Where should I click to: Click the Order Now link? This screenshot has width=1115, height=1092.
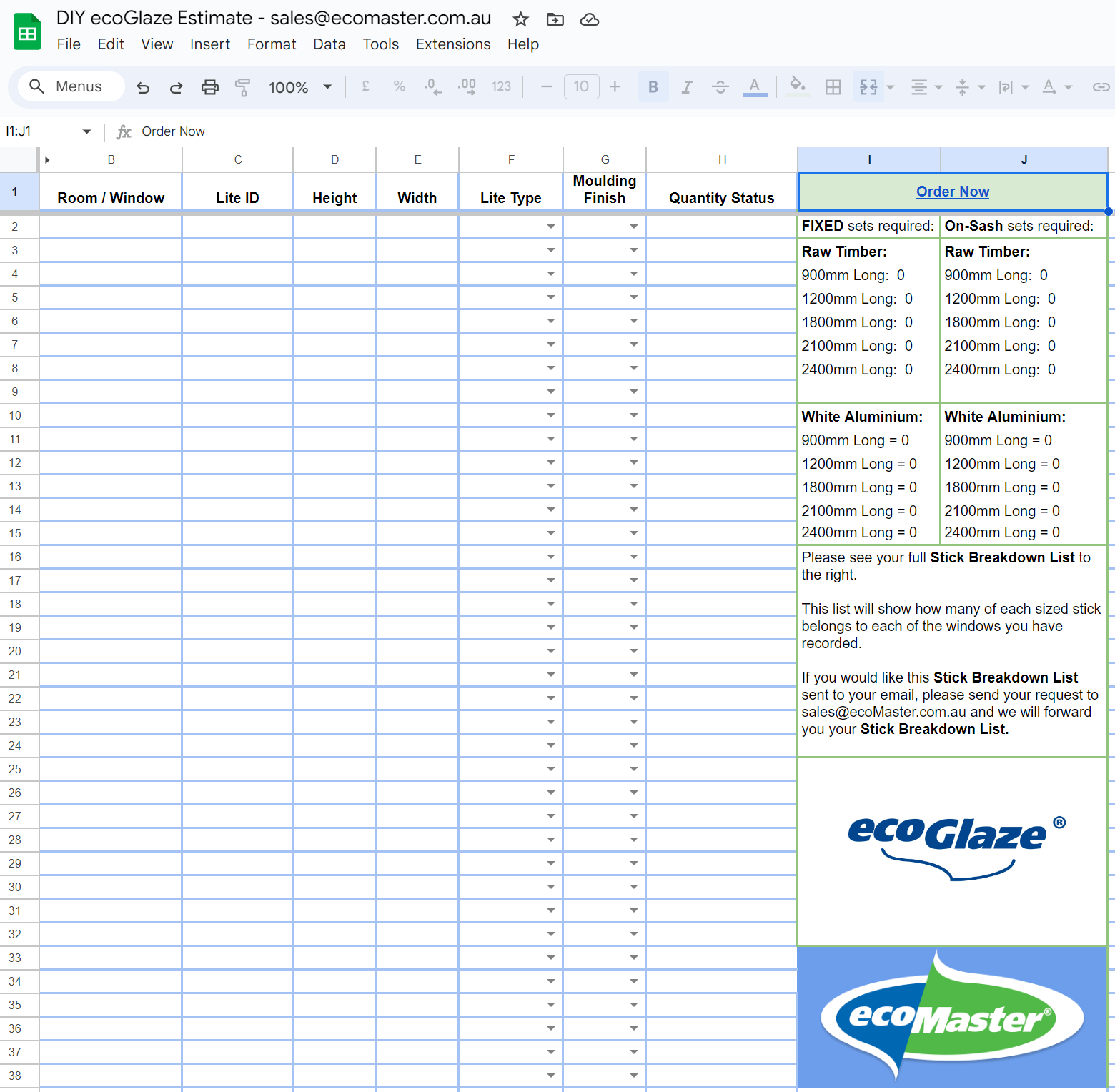[x=953, y=192]
